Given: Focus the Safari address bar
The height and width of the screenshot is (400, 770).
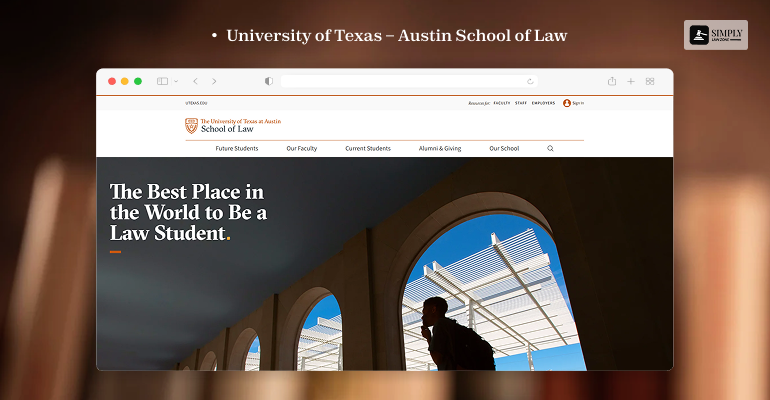Looking at the screenshot, I should click(x=400, y=81).
